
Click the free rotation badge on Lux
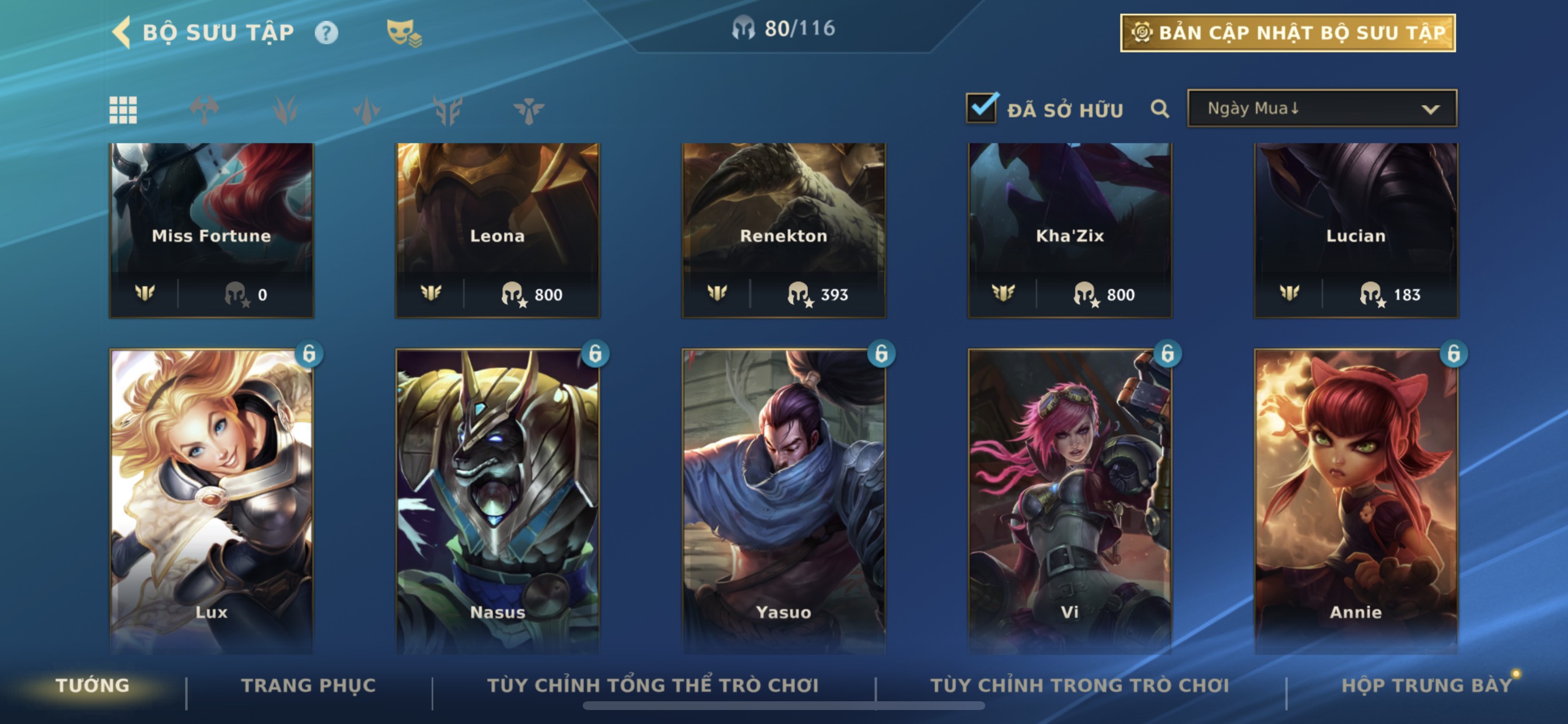click(x=309, y=353)
